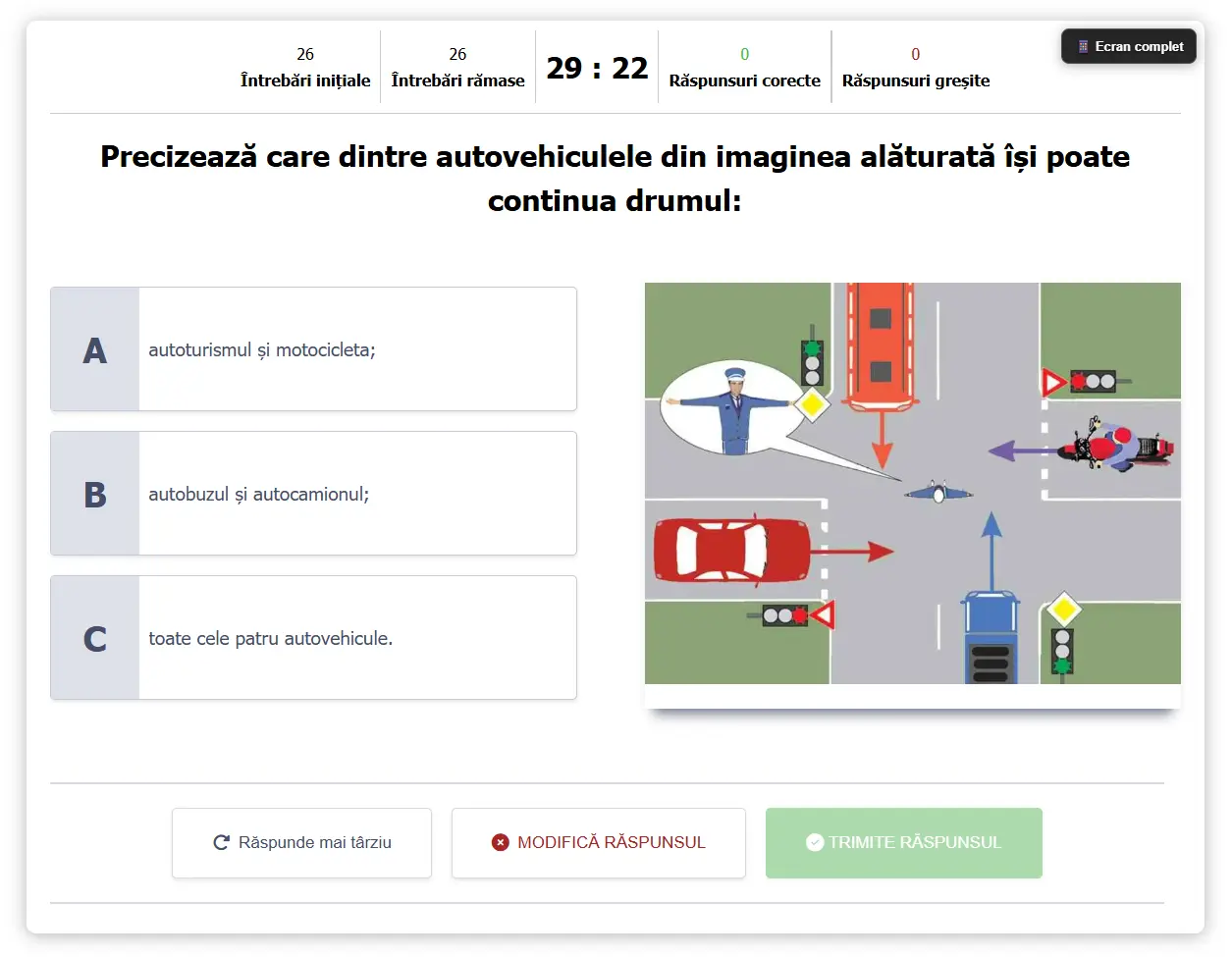
Task: Click the red bus at the top of the image
Action: coord(881,346)
